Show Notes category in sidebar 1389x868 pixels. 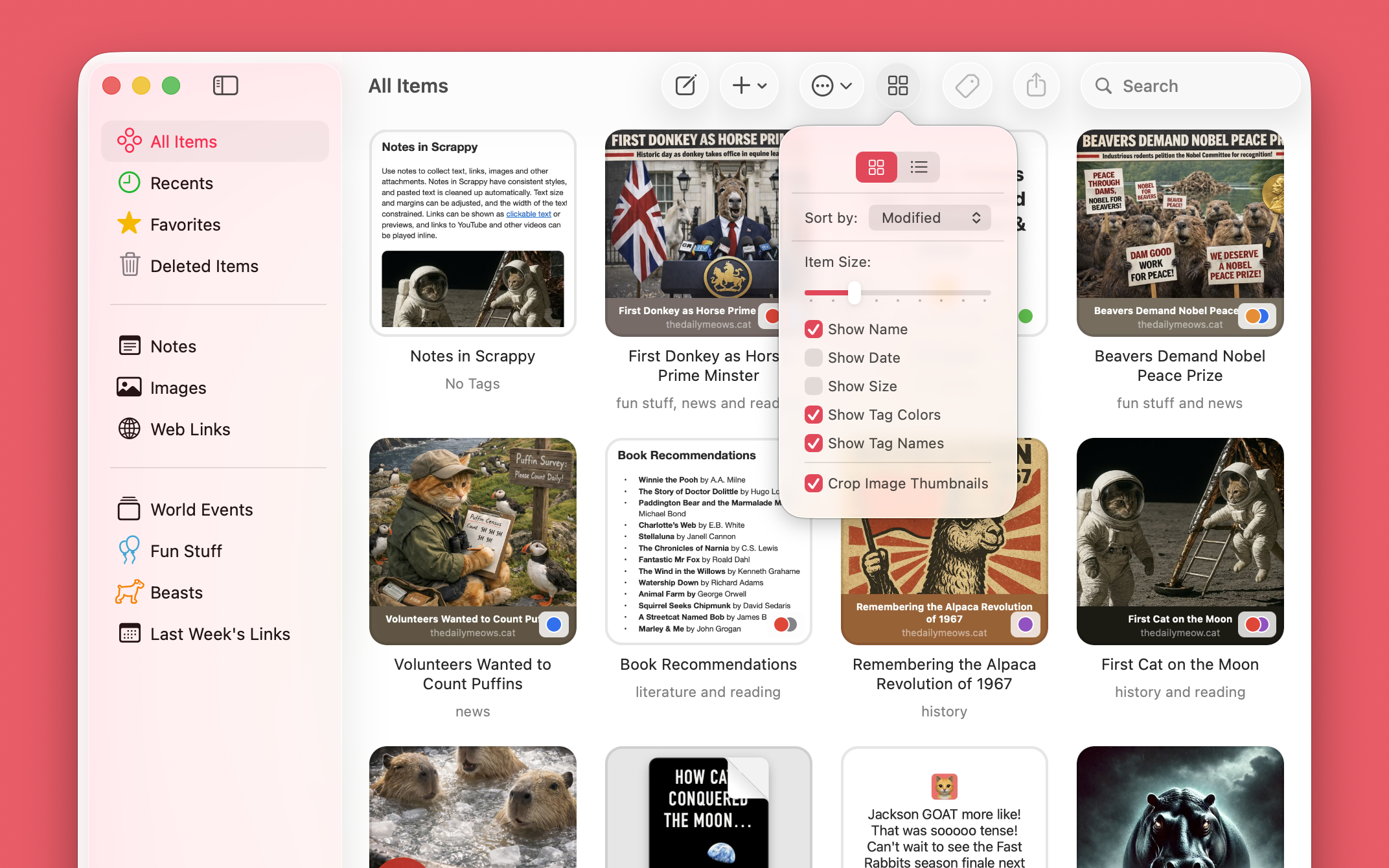(x=215, y=346)
